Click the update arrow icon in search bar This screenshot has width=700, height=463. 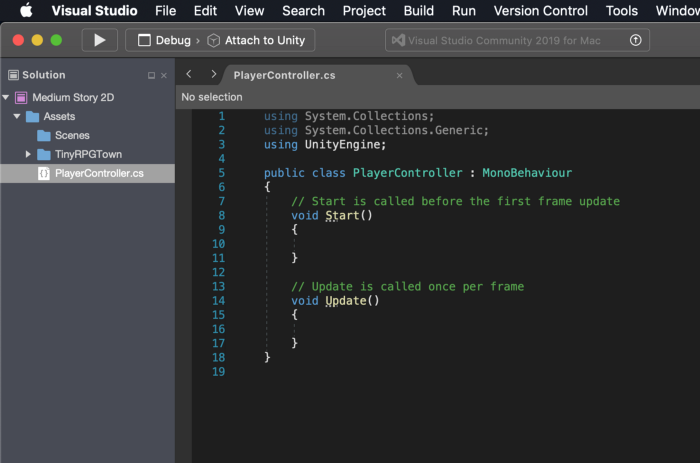coord(635,40)
